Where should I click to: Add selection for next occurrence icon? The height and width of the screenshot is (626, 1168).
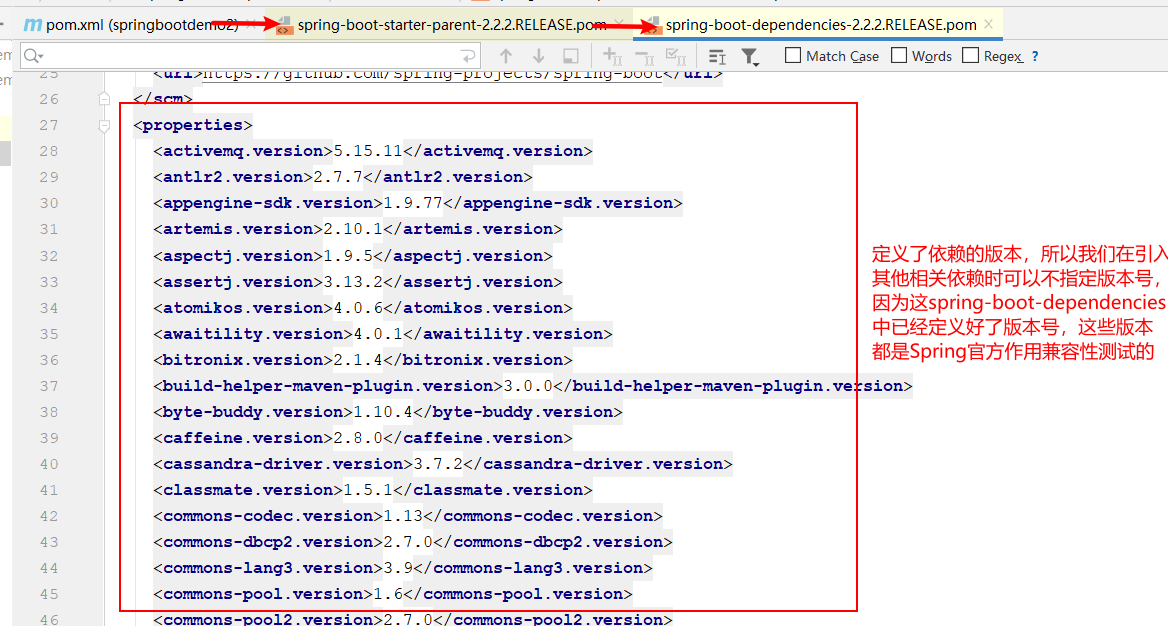(x=612, y=56)
